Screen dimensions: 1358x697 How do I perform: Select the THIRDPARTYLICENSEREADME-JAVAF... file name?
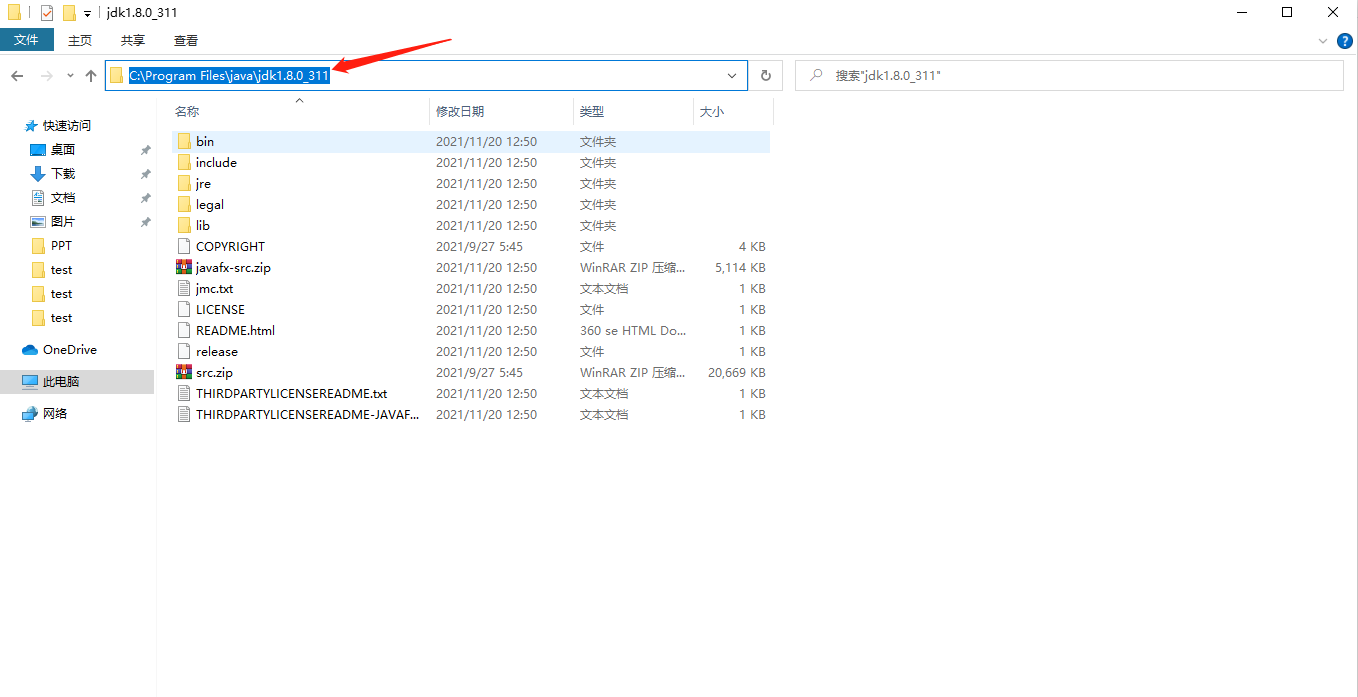tap(308, 414)
